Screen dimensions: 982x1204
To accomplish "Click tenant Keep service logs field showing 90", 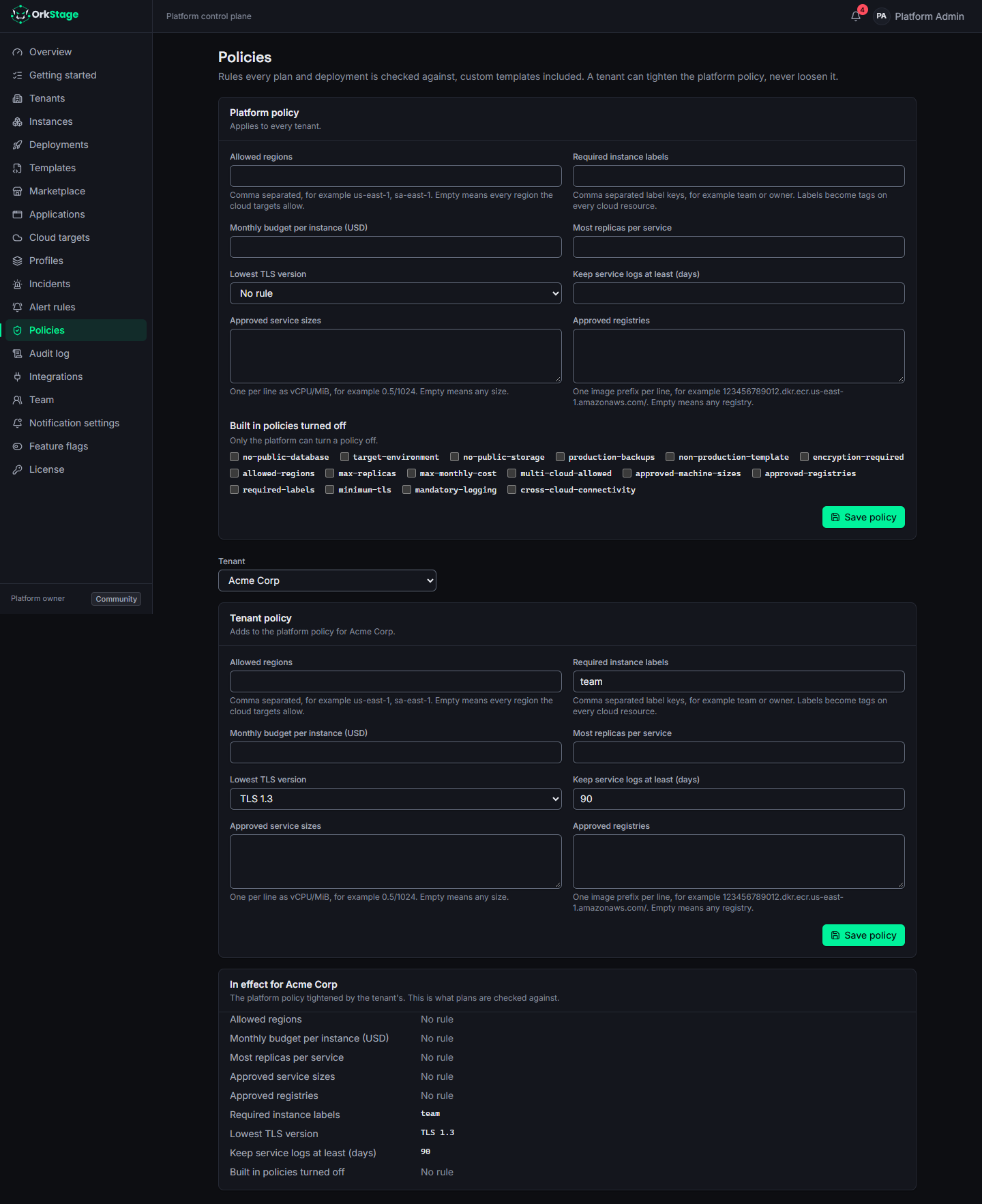I will pos(739,799).
